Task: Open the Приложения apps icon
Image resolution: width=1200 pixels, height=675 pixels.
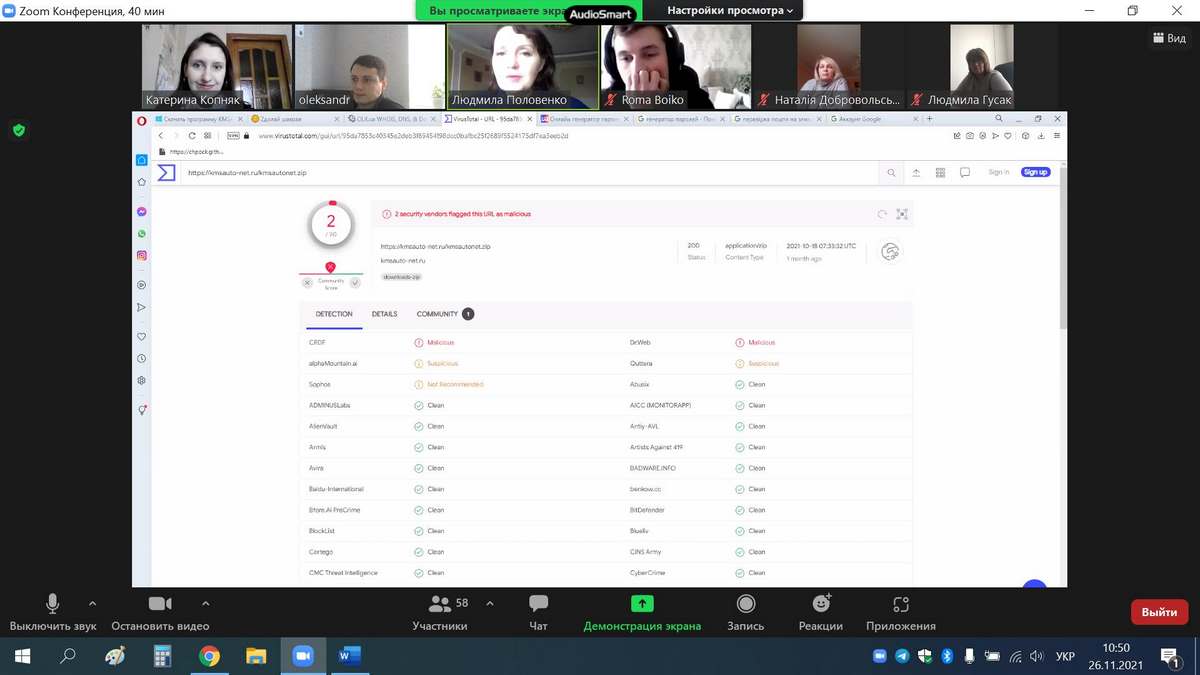Action: 900,605
